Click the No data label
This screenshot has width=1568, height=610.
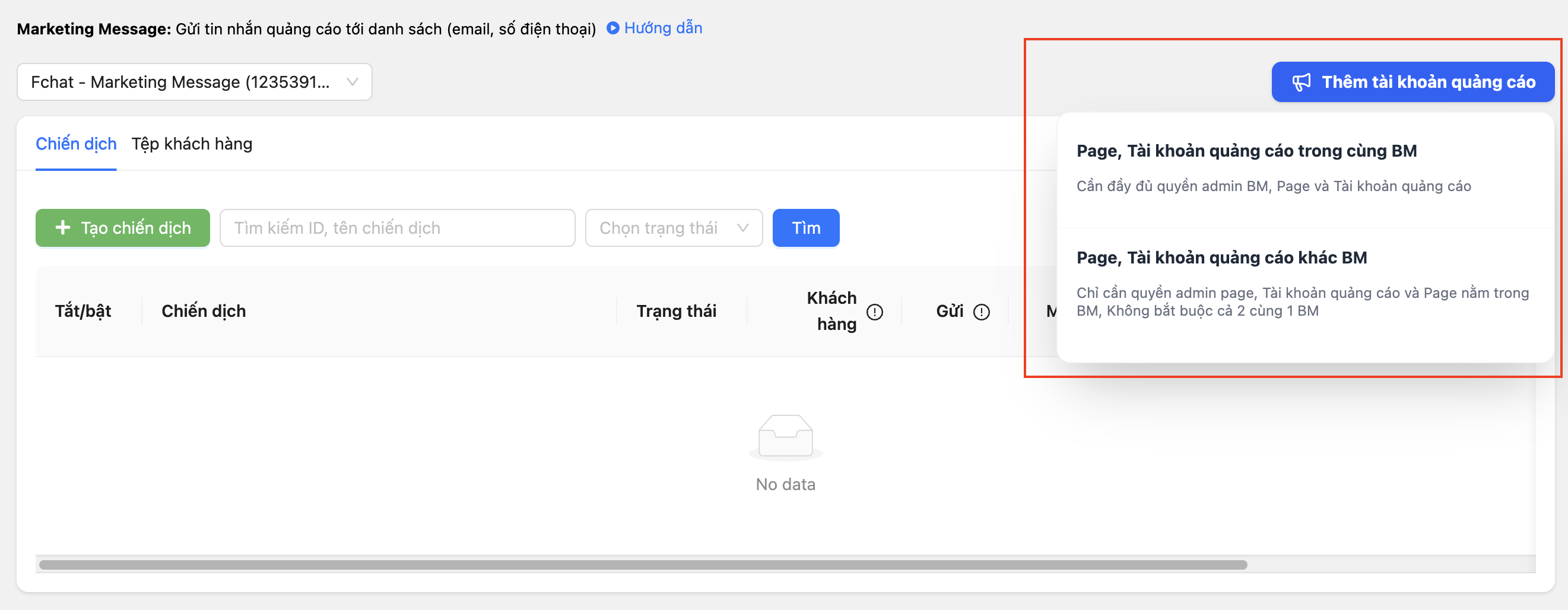click(785, 484)
